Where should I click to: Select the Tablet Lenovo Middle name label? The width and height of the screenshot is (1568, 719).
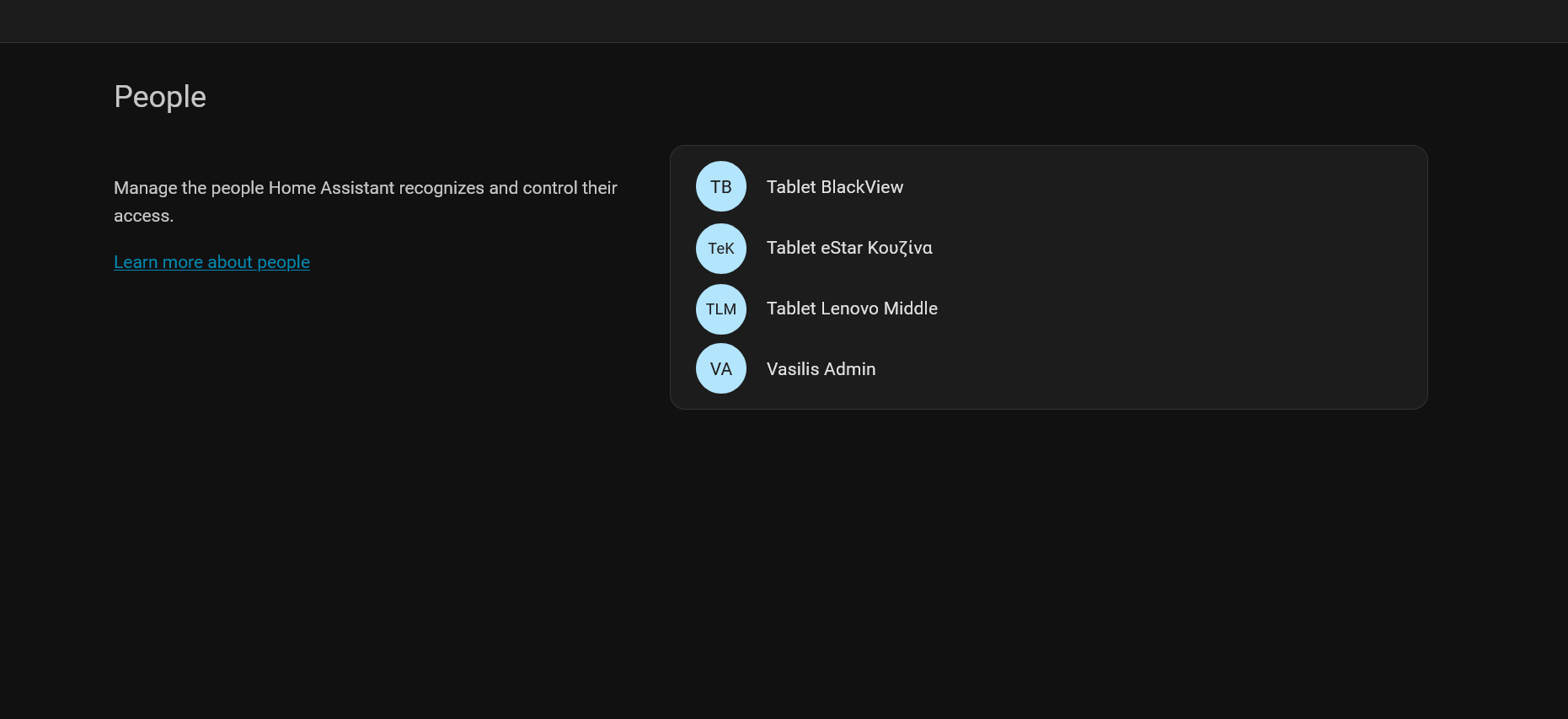pos(852,309)
